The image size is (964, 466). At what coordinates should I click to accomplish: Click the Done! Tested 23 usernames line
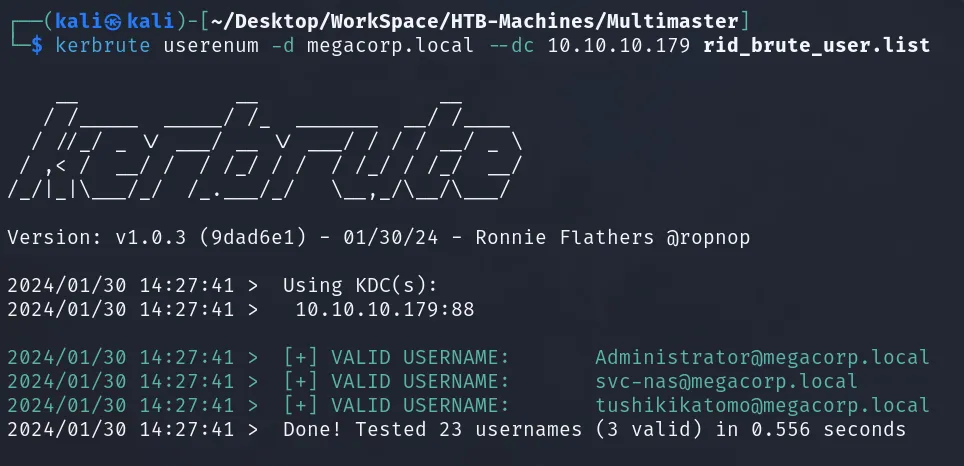coord(456,429)
